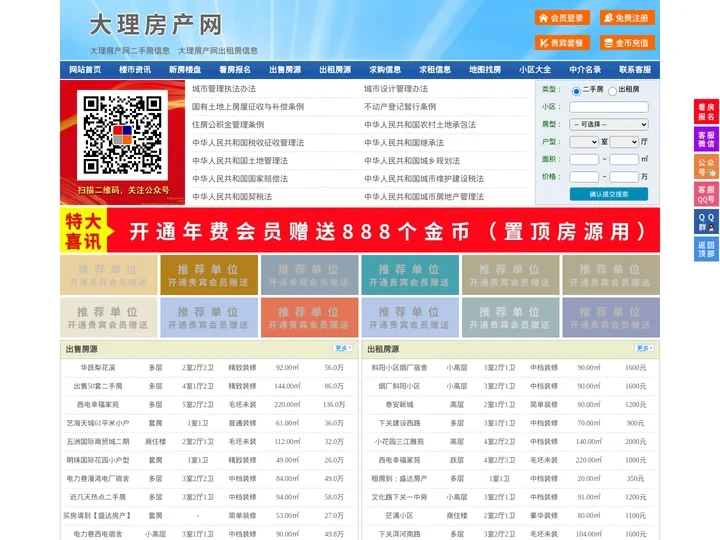This screenshot has height=540, width=720.
Task: Click 更多 in 出售房源 section header
Action: pos(343,349)
